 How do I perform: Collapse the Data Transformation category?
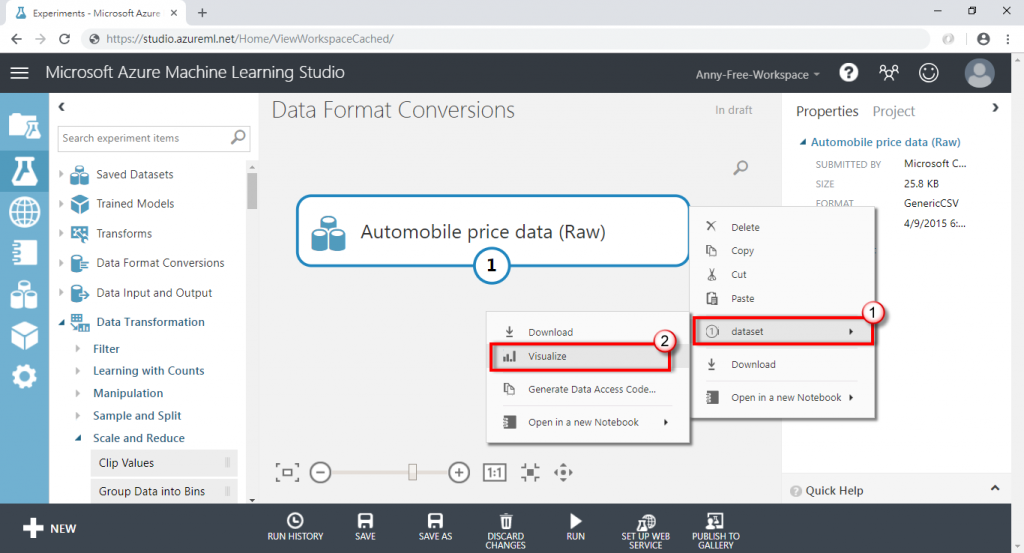pyautogui.click(x=61, y=322)
